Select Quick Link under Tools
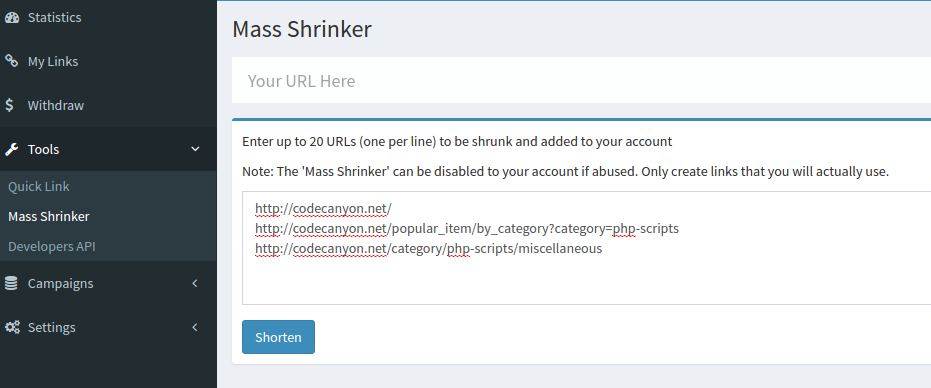This screenshot has height=388, width=931. (x=39, y=187)
